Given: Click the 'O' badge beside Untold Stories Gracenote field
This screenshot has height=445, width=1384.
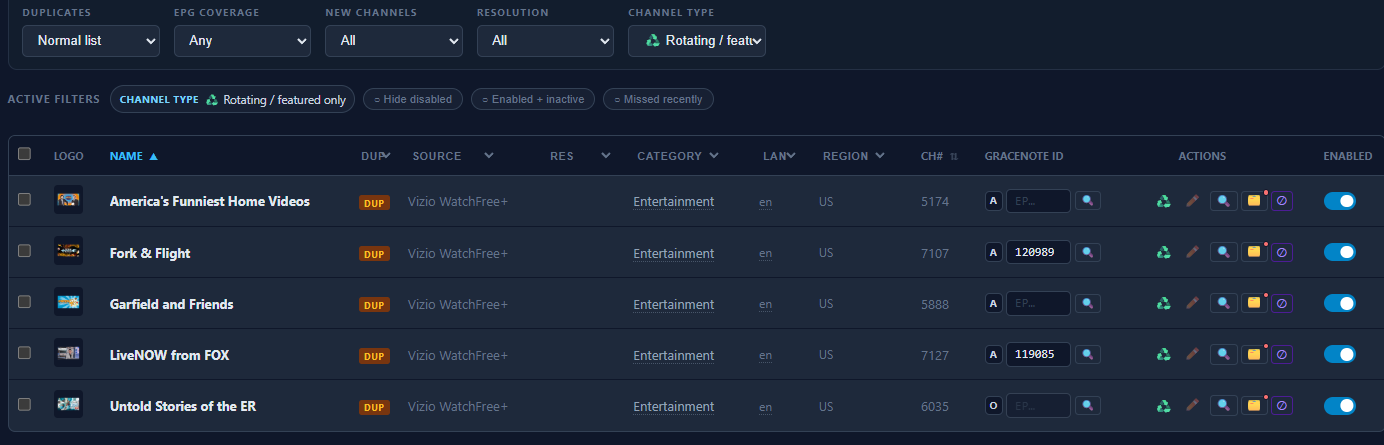Looking at the screenshot, I should 993,405.
